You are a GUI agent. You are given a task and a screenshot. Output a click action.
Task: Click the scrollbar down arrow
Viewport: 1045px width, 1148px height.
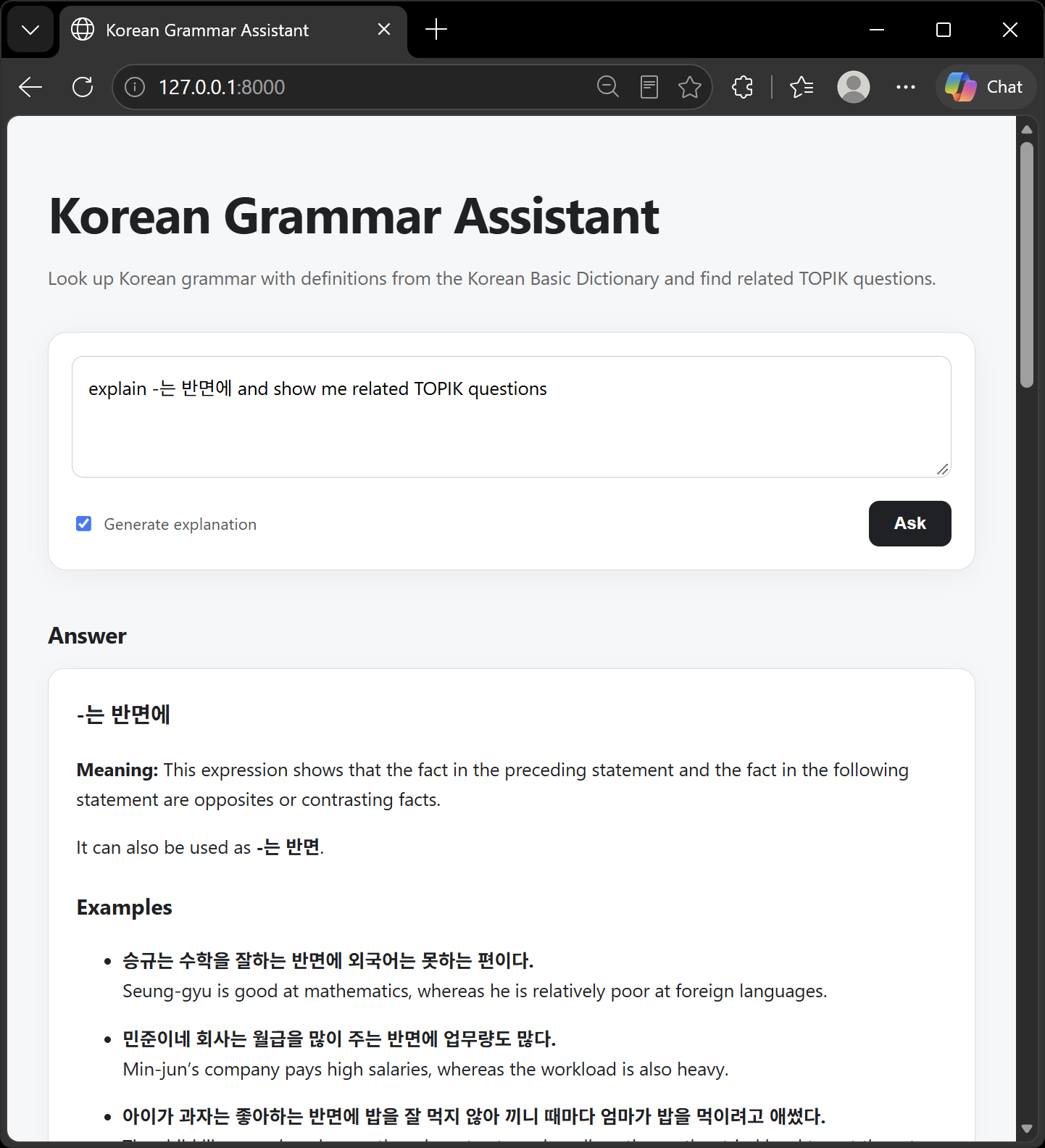click(x=1027, y=1128)
